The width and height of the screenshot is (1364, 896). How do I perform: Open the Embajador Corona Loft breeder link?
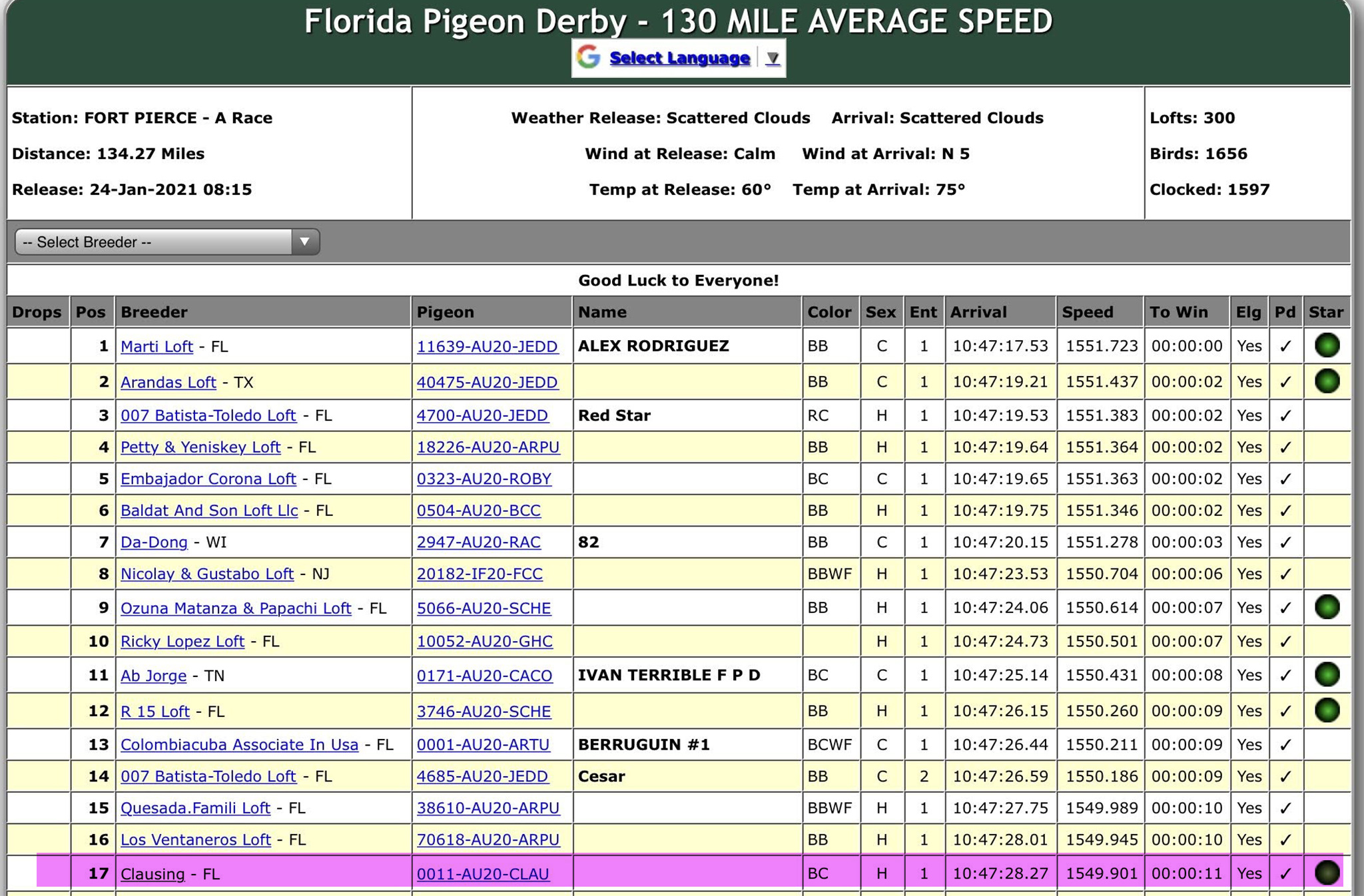tap(208, 479)
